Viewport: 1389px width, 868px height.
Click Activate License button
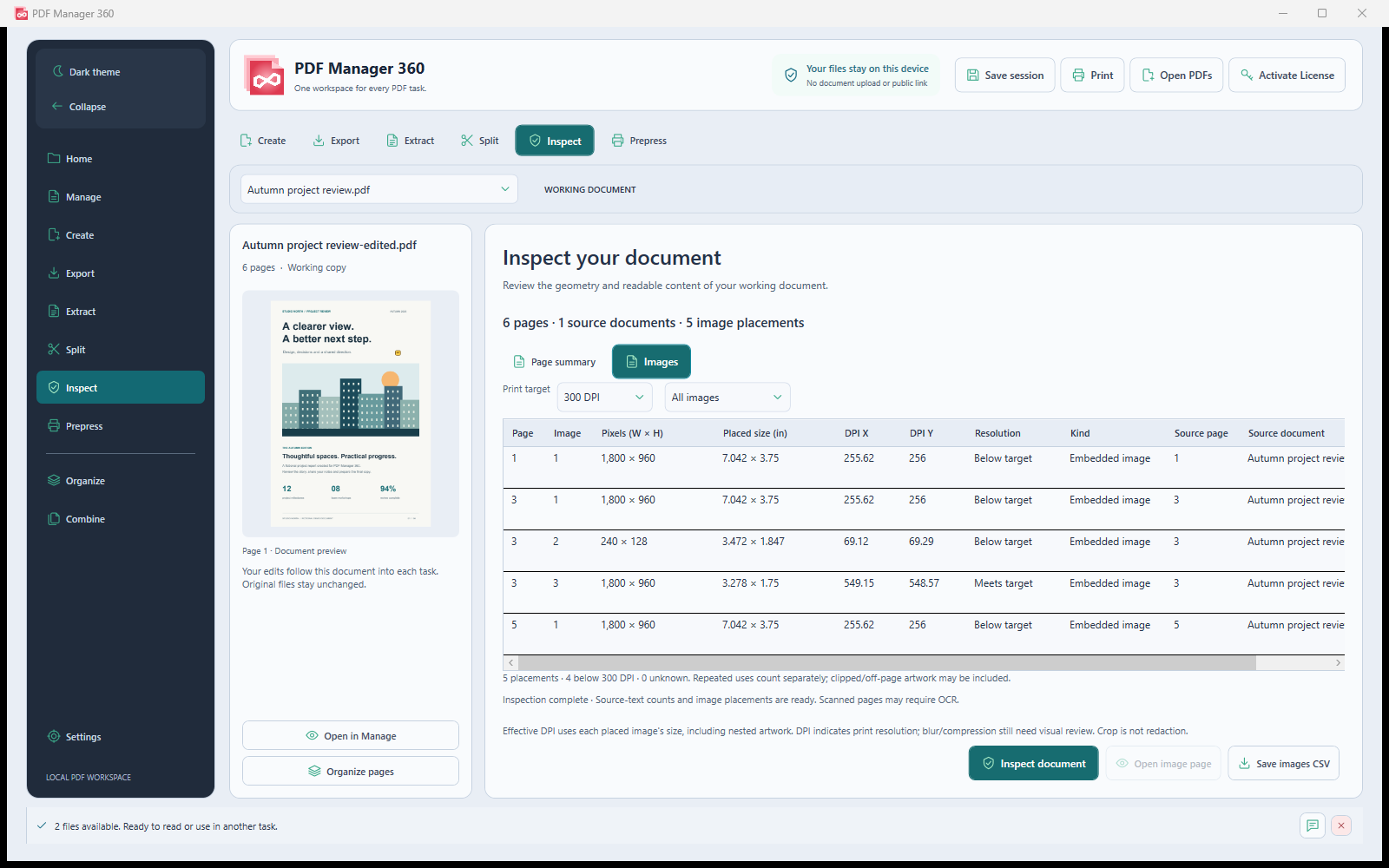tap(1287, 76)
